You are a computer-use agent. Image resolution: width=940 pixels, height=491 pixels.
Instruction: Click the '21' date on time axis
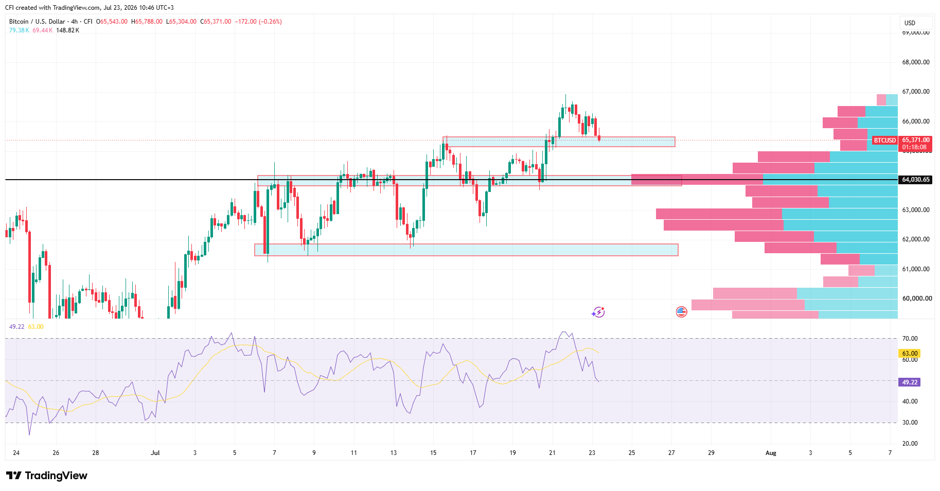(552, 453)
